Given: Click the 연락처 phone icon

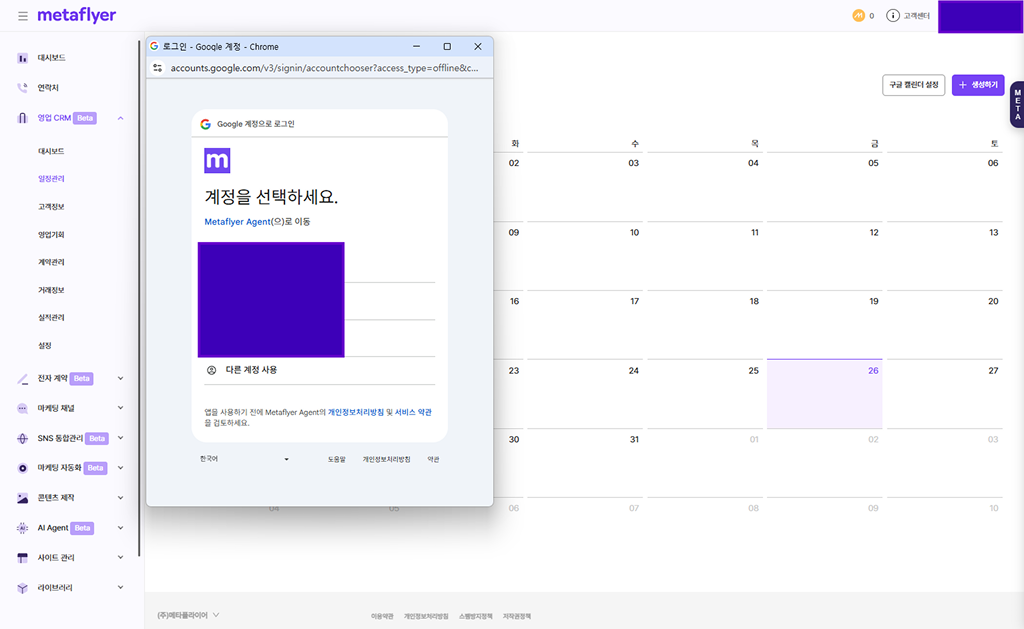Looking at the screenshot, I should [23, 88].
